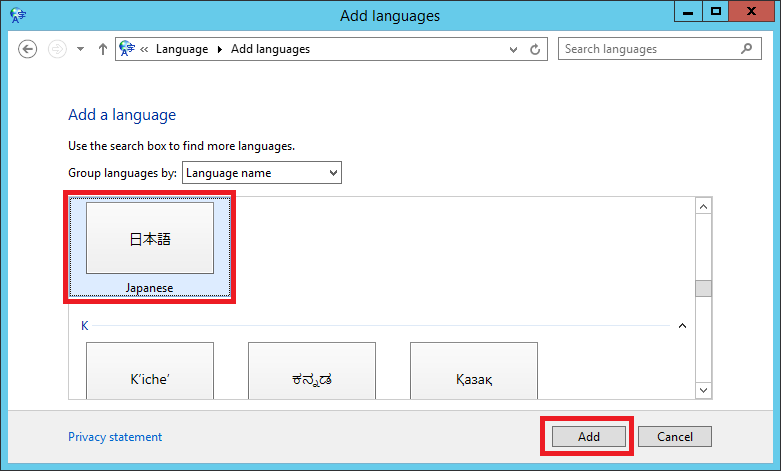This screenshot has height=471, width=781.
Task: Refresh the Add languages page
Action: click(535, 49)
